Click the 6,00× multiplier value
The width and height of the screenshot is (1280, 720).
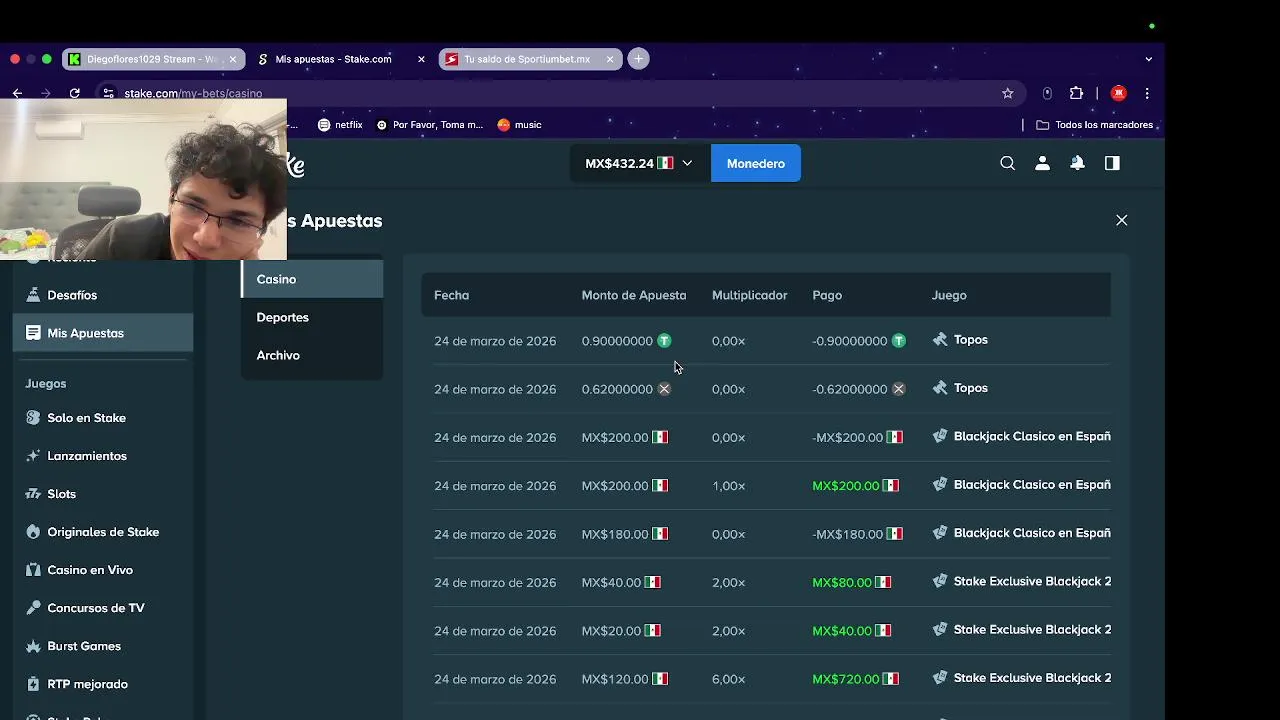tap(728, 679)
